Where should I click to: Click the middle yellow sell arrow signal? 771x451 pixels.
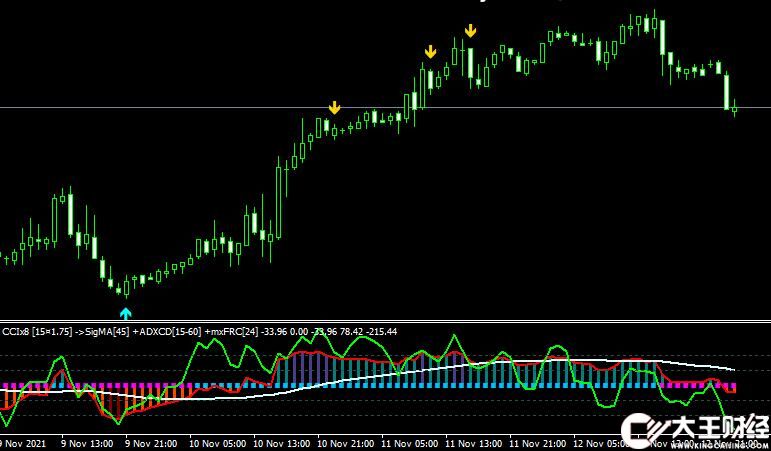pos(430,52)
